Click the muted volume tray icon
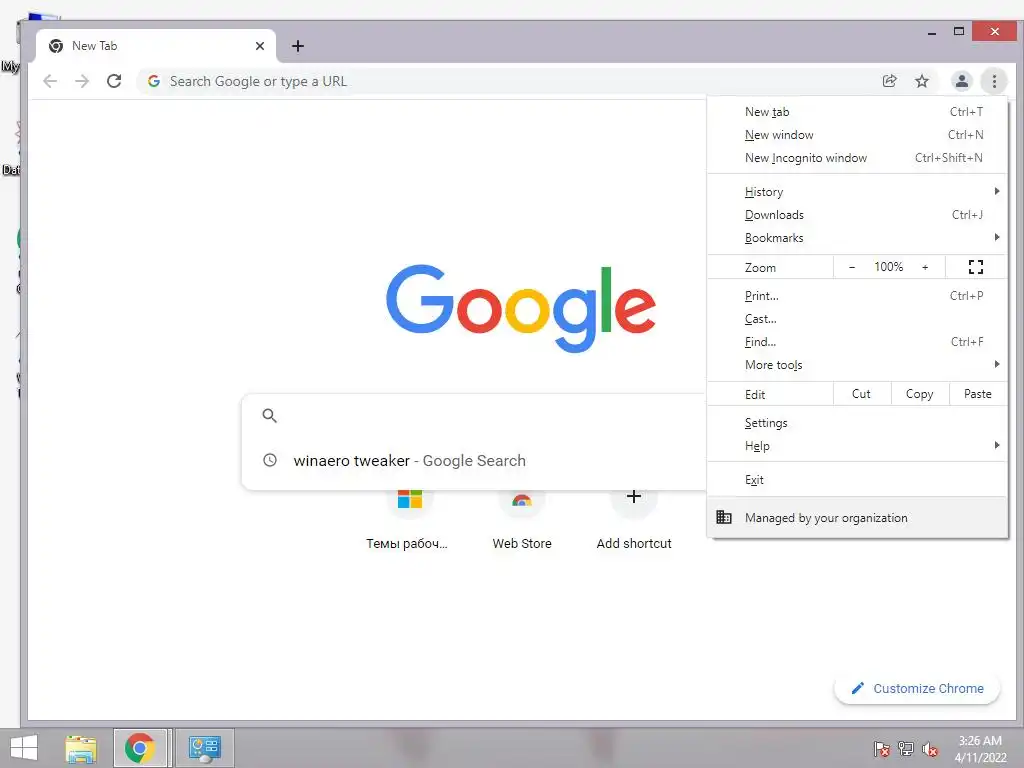 930,748
